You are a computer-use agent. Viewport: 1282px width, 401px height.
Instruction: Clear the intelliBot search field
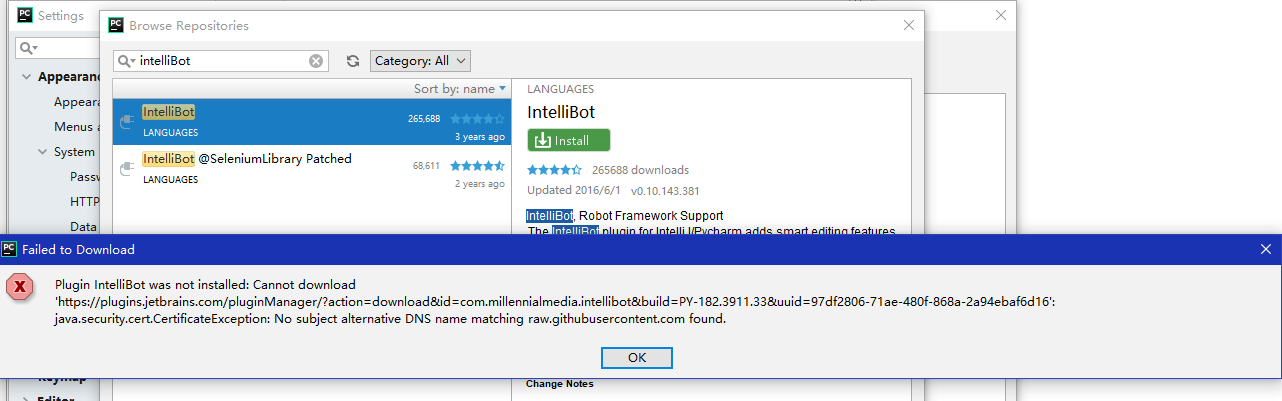coord(316,61)
